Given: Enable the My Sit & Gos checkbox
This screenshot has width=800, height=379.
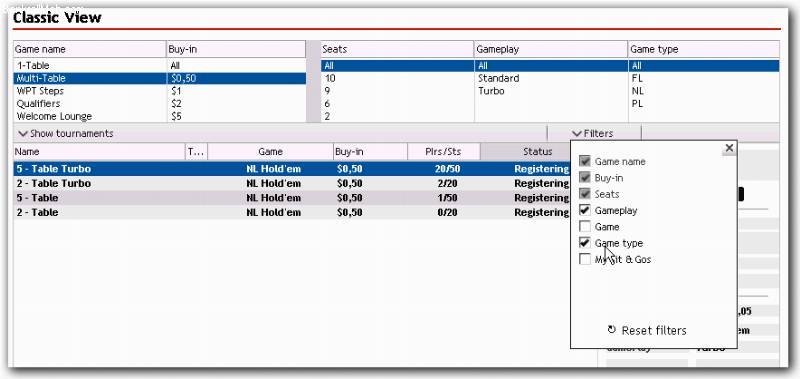Looking at the screenshot, I should [585, 259].
